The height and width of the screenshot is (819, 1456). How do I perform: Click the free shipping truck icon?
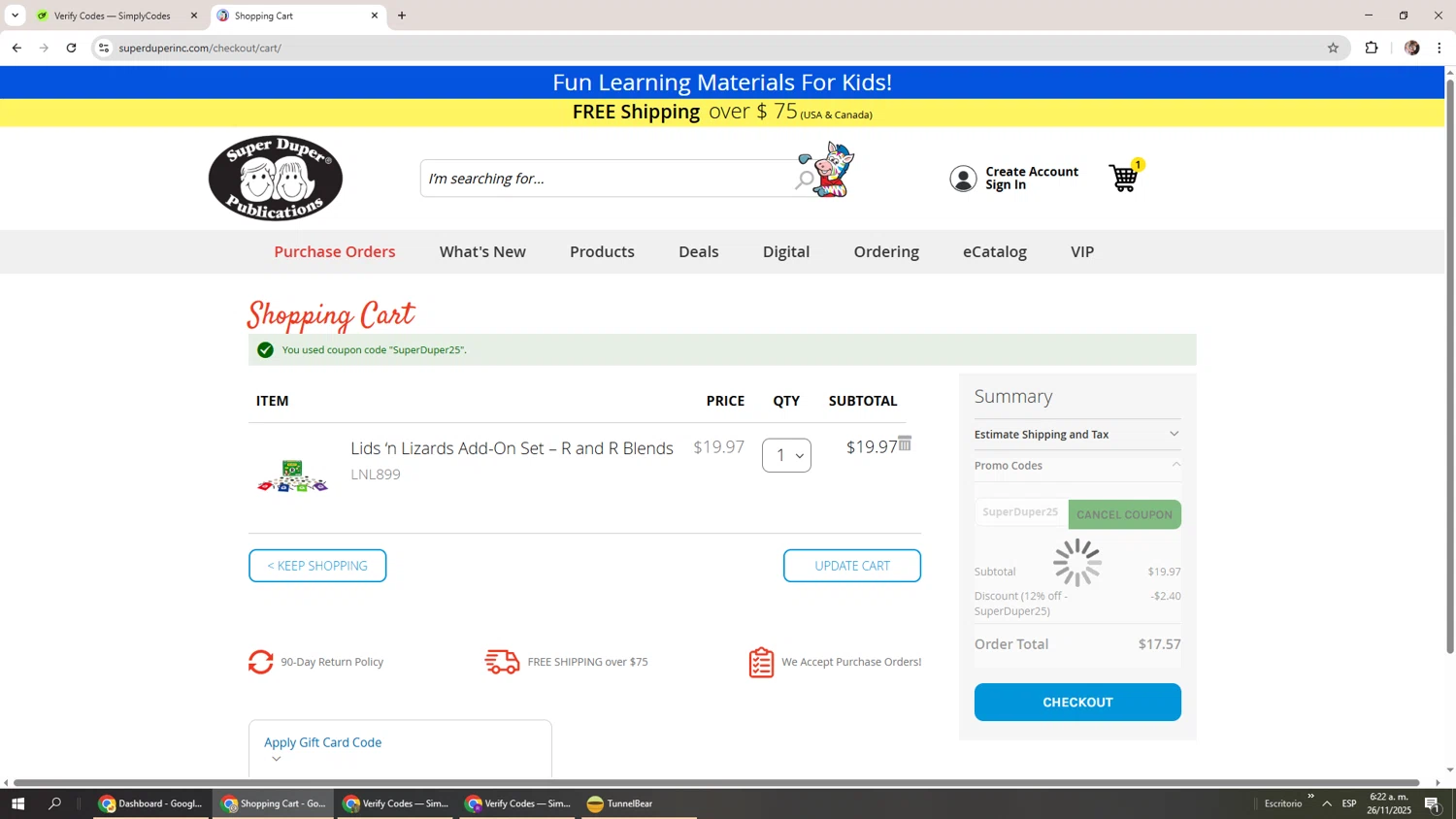[x=502, y=662]
